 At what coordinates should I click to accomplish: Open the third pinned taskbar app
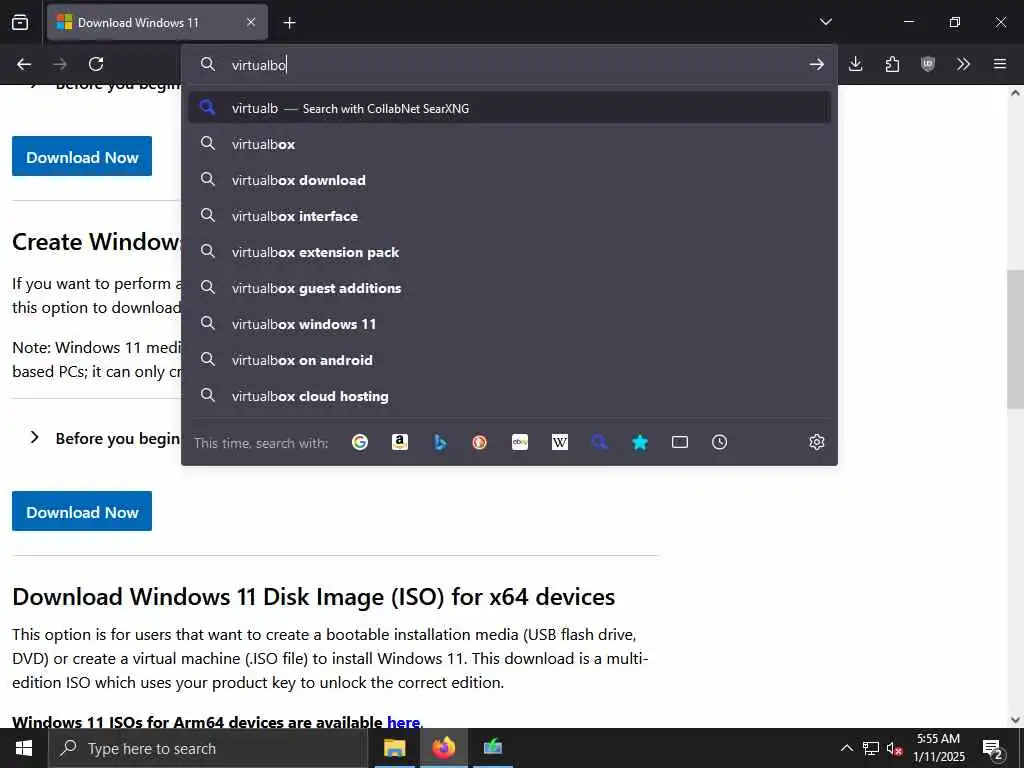tap(492, 748)
